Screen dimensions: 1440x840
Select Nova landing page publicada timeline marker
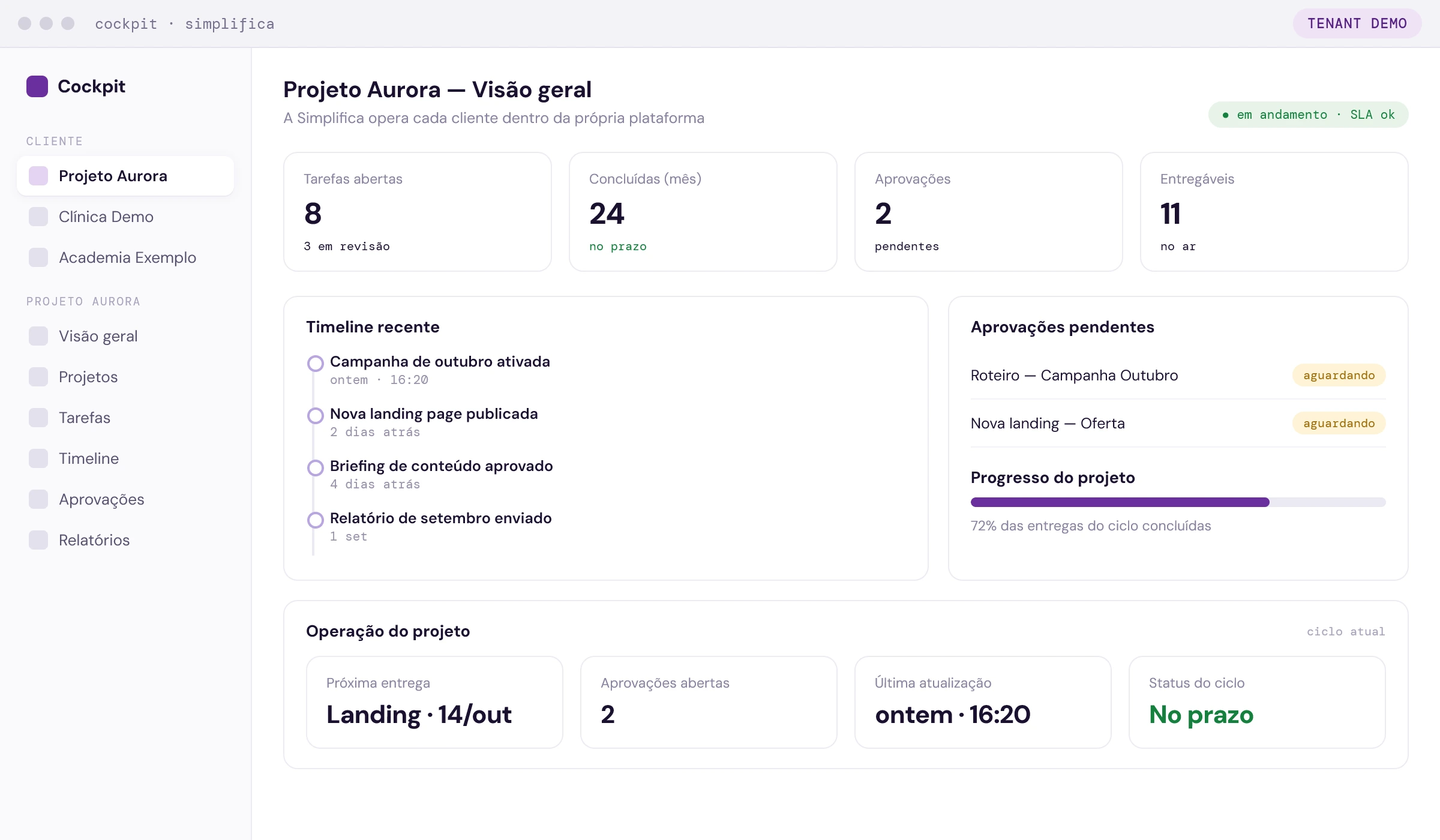point(316,415)
